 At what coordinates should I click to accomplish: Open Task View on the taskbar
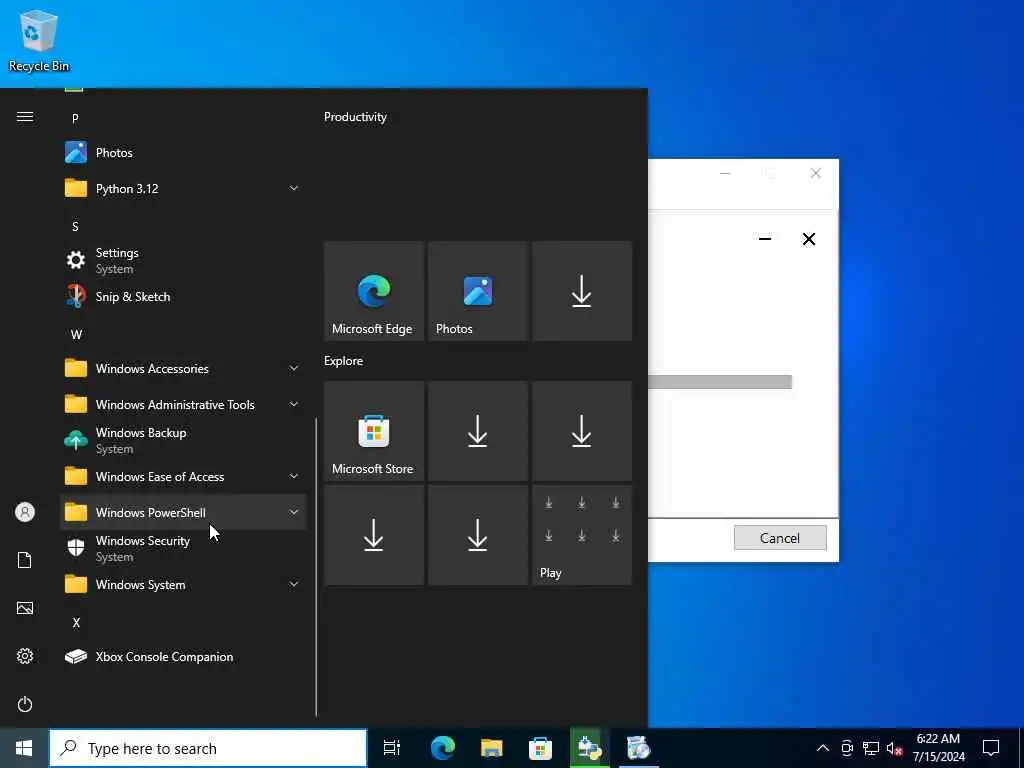tap(392, 748)
